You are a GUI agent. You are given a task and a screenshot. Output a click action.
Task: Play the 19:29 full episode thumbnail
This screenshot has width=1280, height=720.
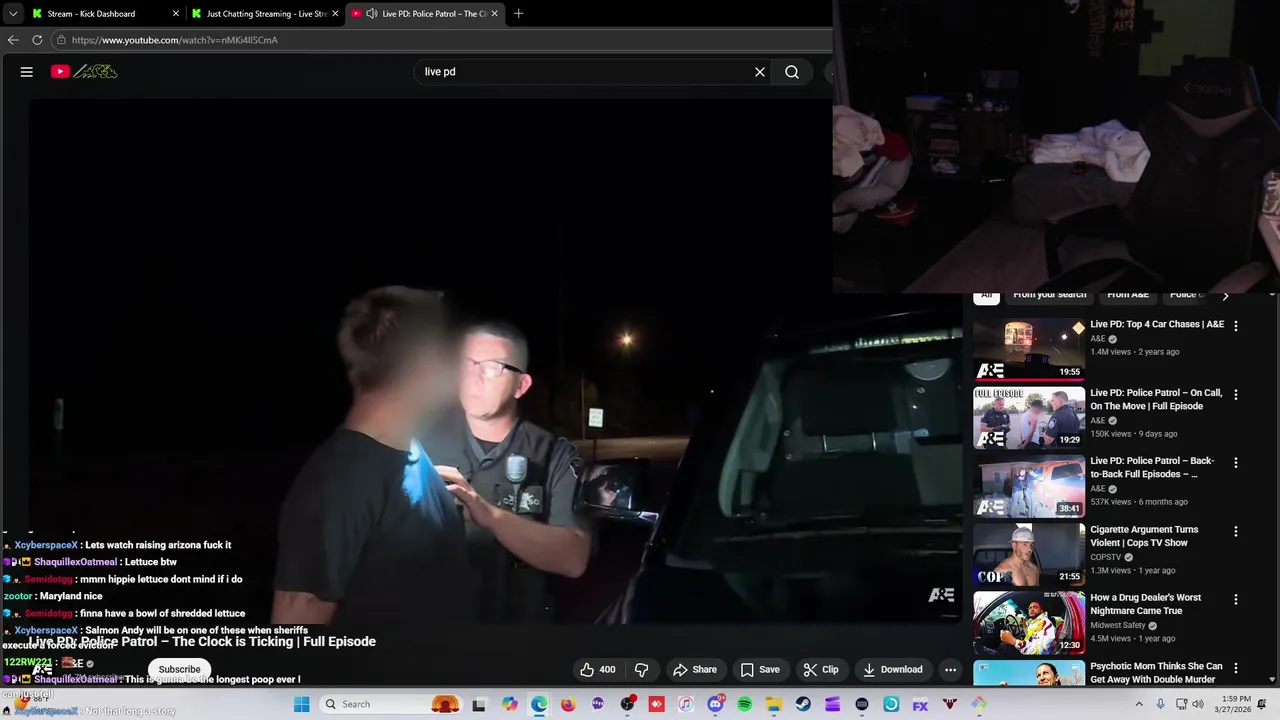[1029, 418]
